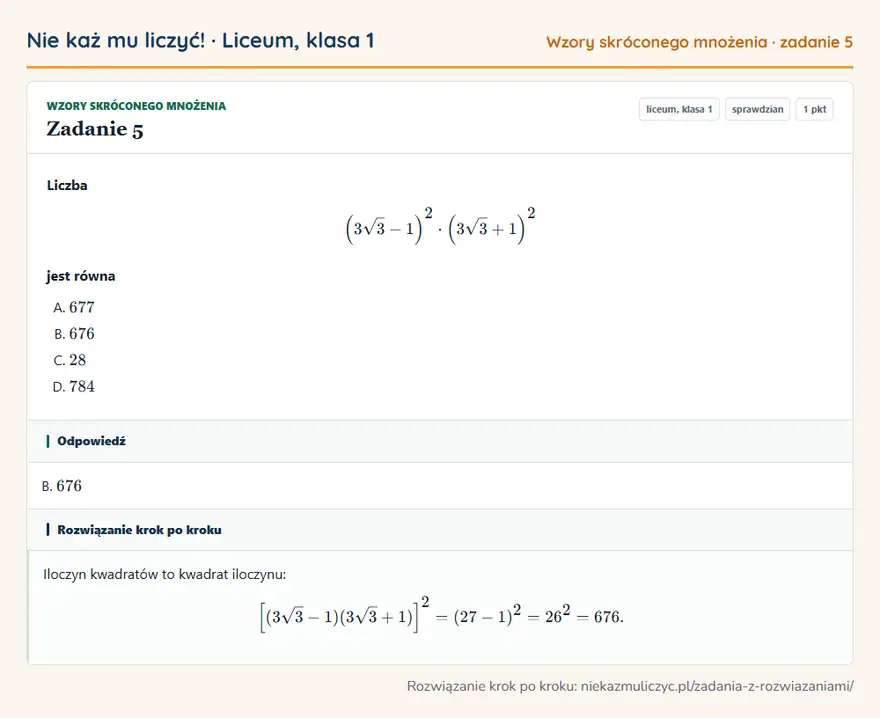This screenshot has height=718, width=880.
Task: Click 'Wzory skróconego mnożenia · zadanie 5' header text
Action: tap(699, 42)
